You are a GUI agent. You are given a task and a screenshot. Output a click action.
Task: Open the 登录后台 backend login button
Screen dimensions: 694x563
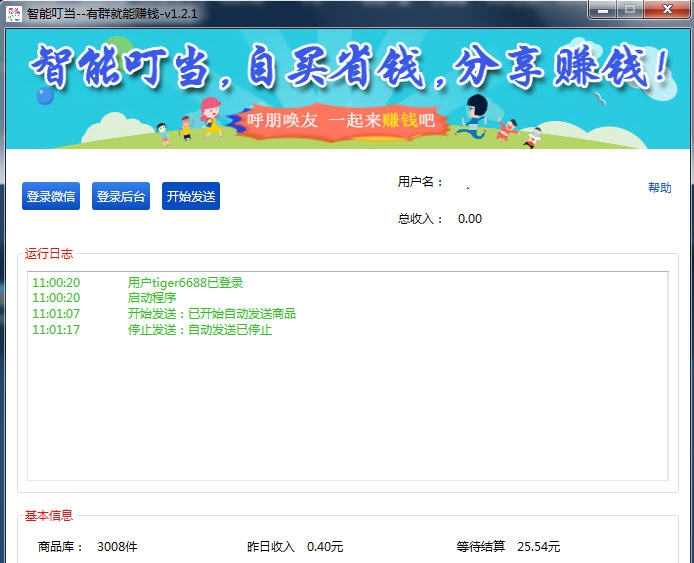[121, 196]
